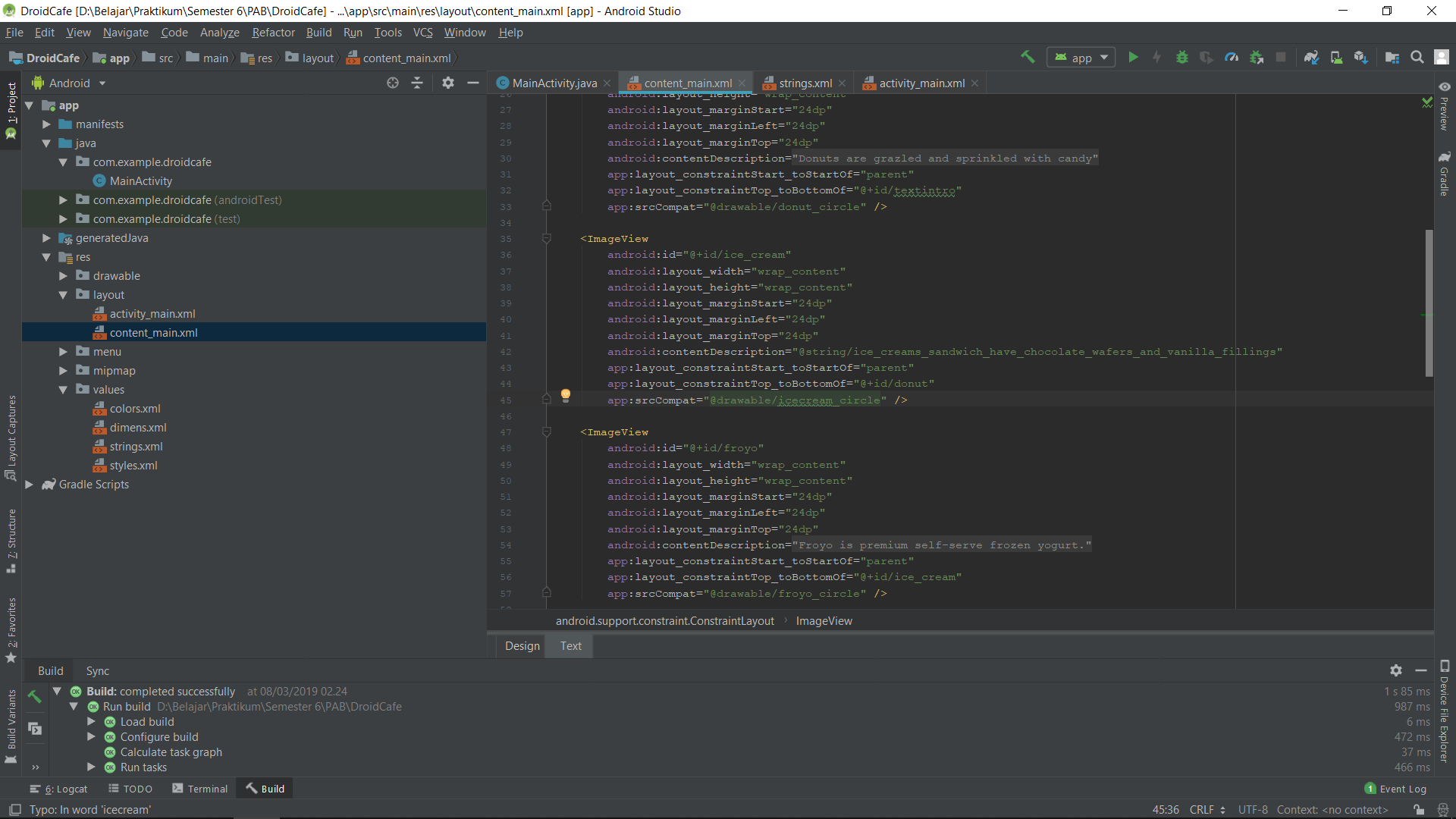
Task: Open the Android profiler gauge icon
Action: coord(1232,58)
